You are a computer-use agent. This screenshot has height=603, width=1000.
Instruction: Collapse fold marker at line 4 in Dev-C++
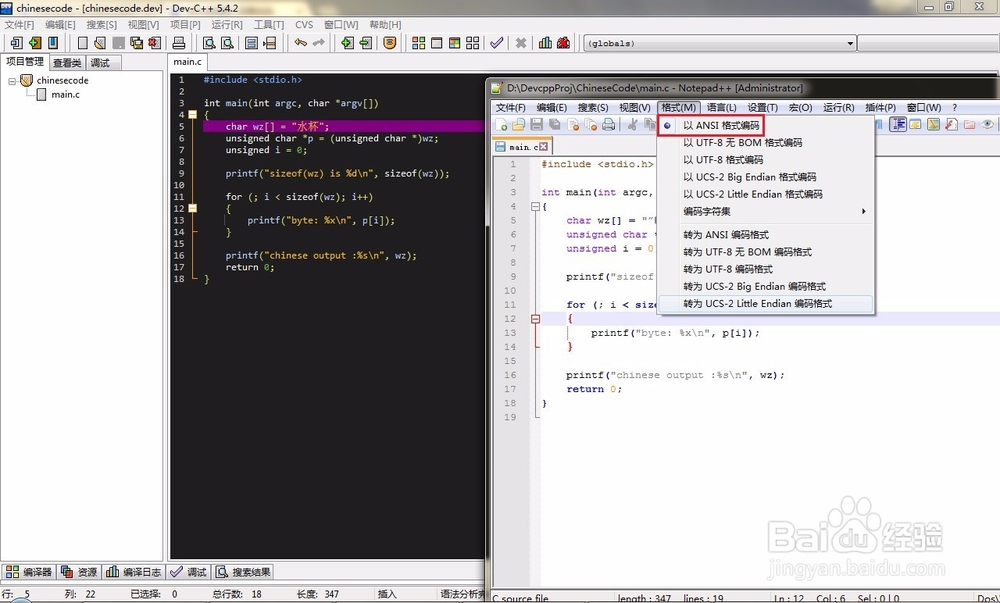pos(193,115)
